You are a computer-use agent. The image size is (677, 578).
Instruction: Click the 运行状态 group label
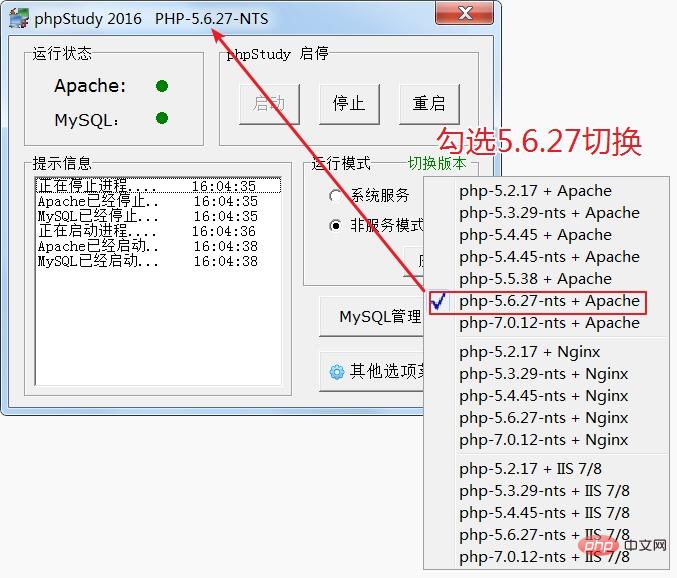(62, 53)
